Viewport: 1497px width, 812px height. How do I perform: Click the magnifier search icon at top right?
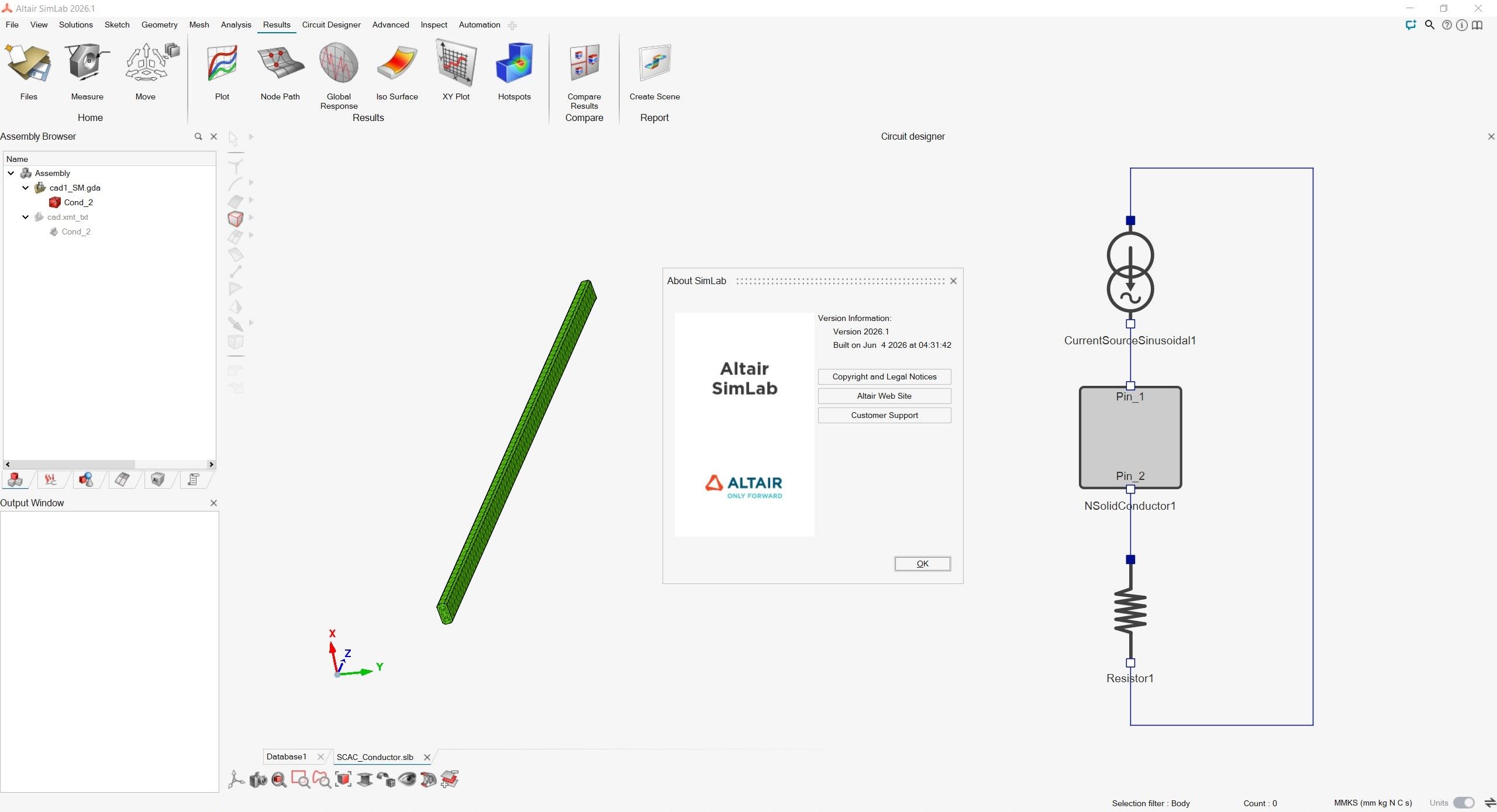pos(1430,25)
